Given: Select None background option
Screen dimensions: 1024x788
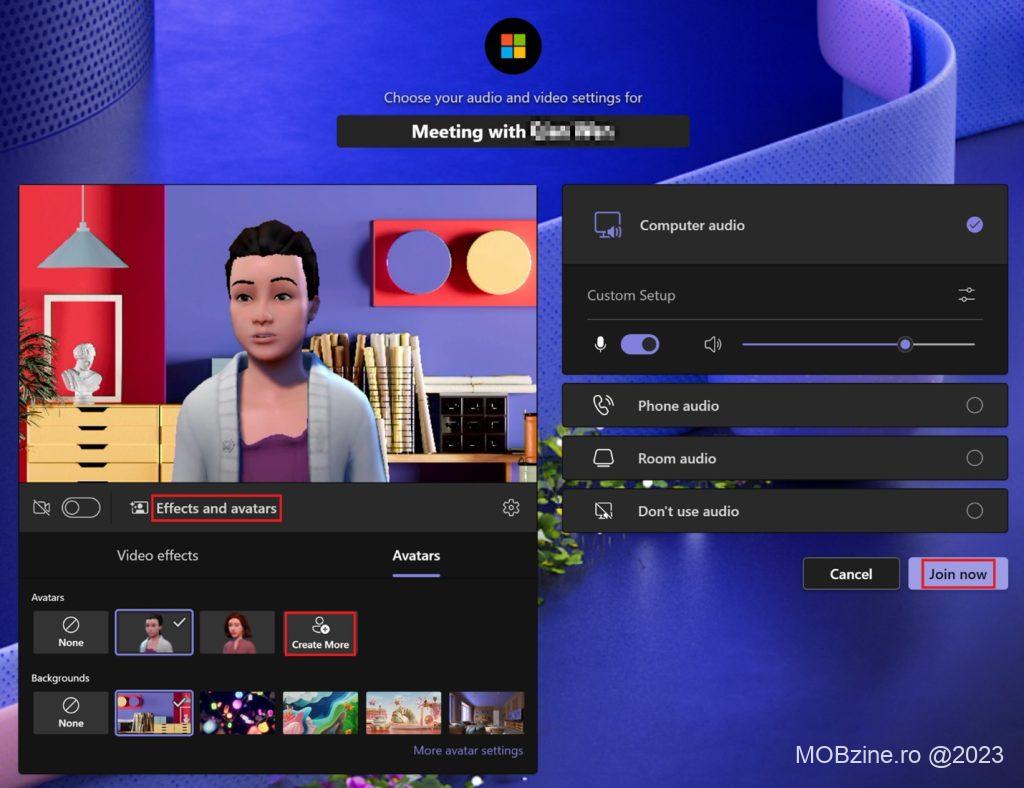Looking at the screenshot, I should coord(71,713).
